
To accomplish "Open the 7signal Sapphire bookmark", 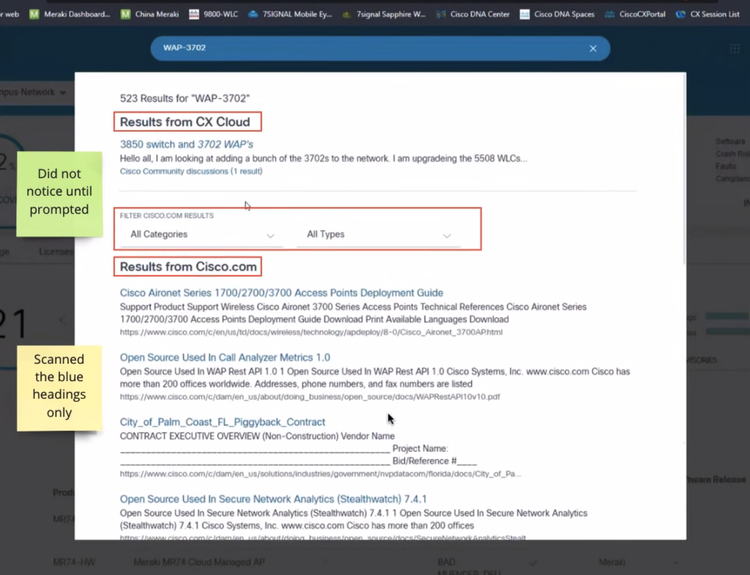I will [x=384, y=14].
